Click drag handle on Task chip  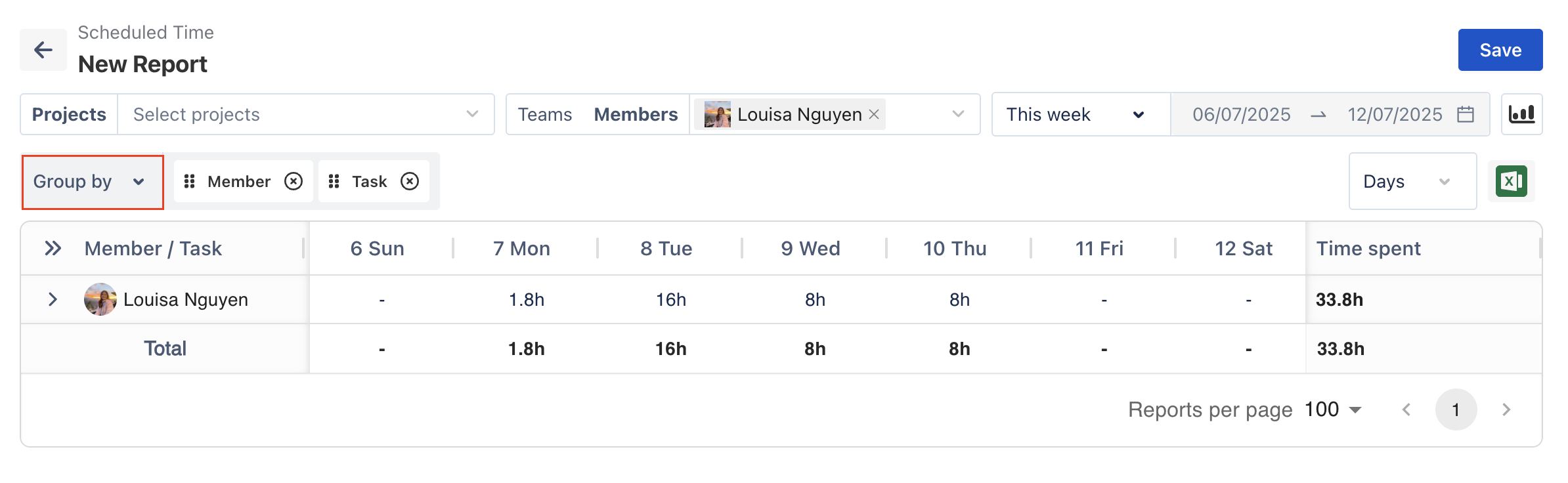click(334, 181)
